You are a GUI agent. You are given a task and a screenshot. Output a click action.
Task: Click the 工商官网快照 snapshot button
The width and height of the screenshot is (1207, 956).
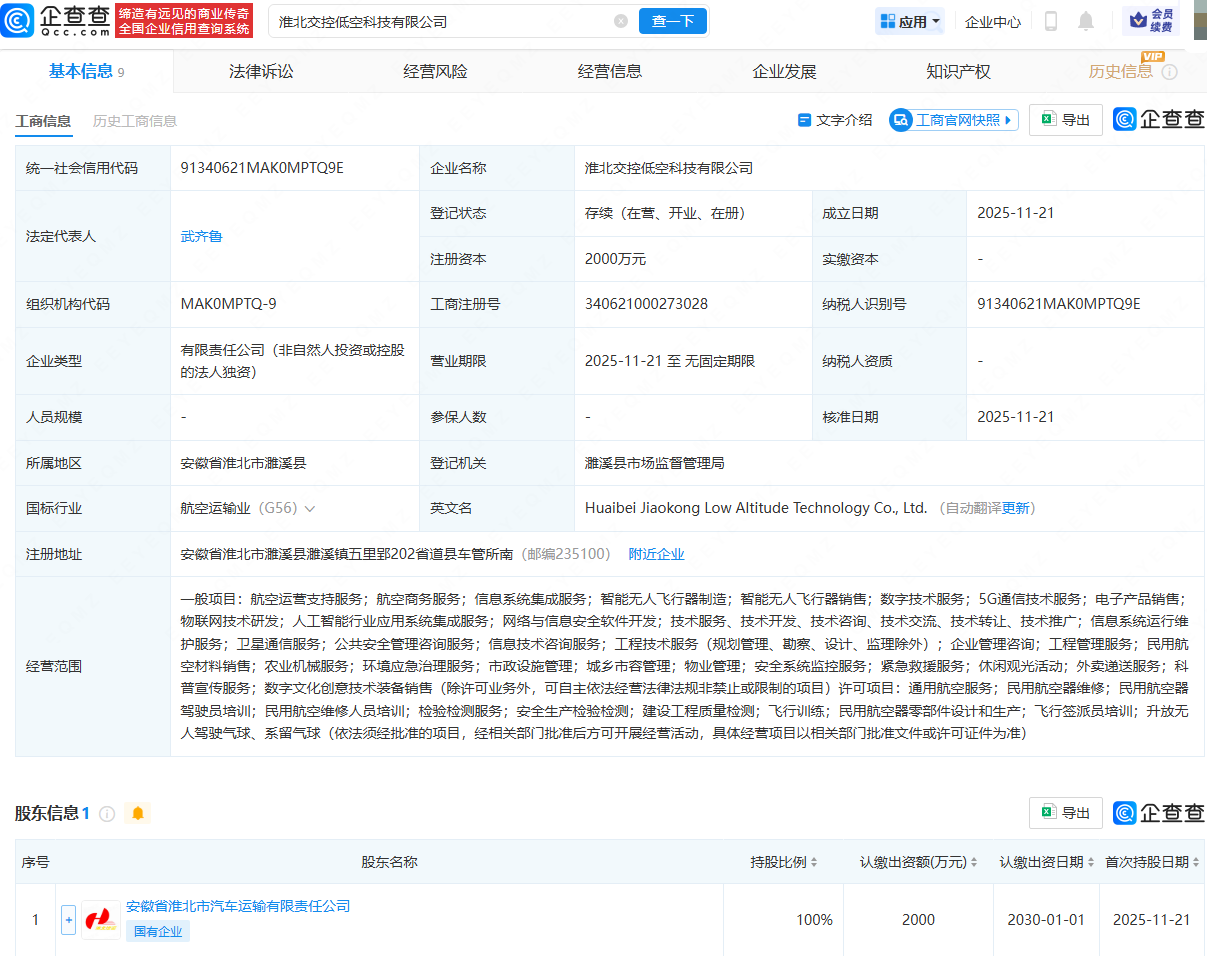[952, 119]
